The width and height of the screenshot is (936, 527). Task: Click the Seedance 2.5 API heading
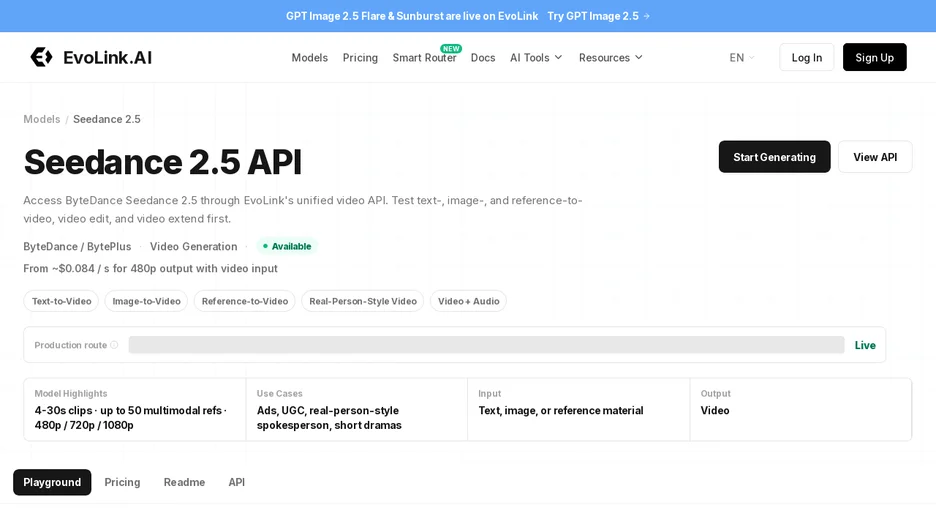162,162
